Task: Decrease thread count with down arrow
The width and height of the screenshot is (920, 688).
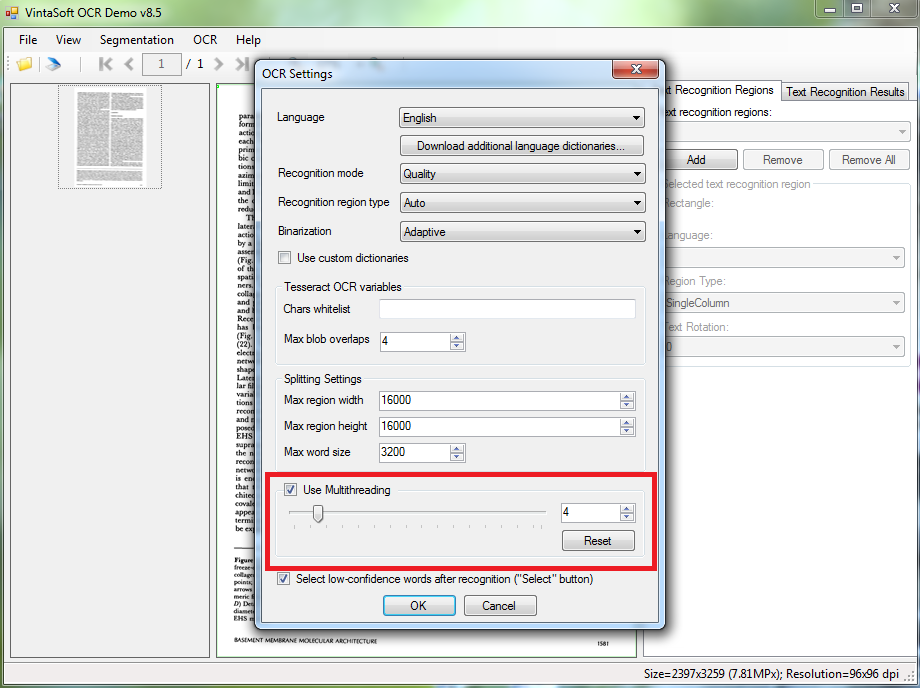Action: click(x=627, y=517)
